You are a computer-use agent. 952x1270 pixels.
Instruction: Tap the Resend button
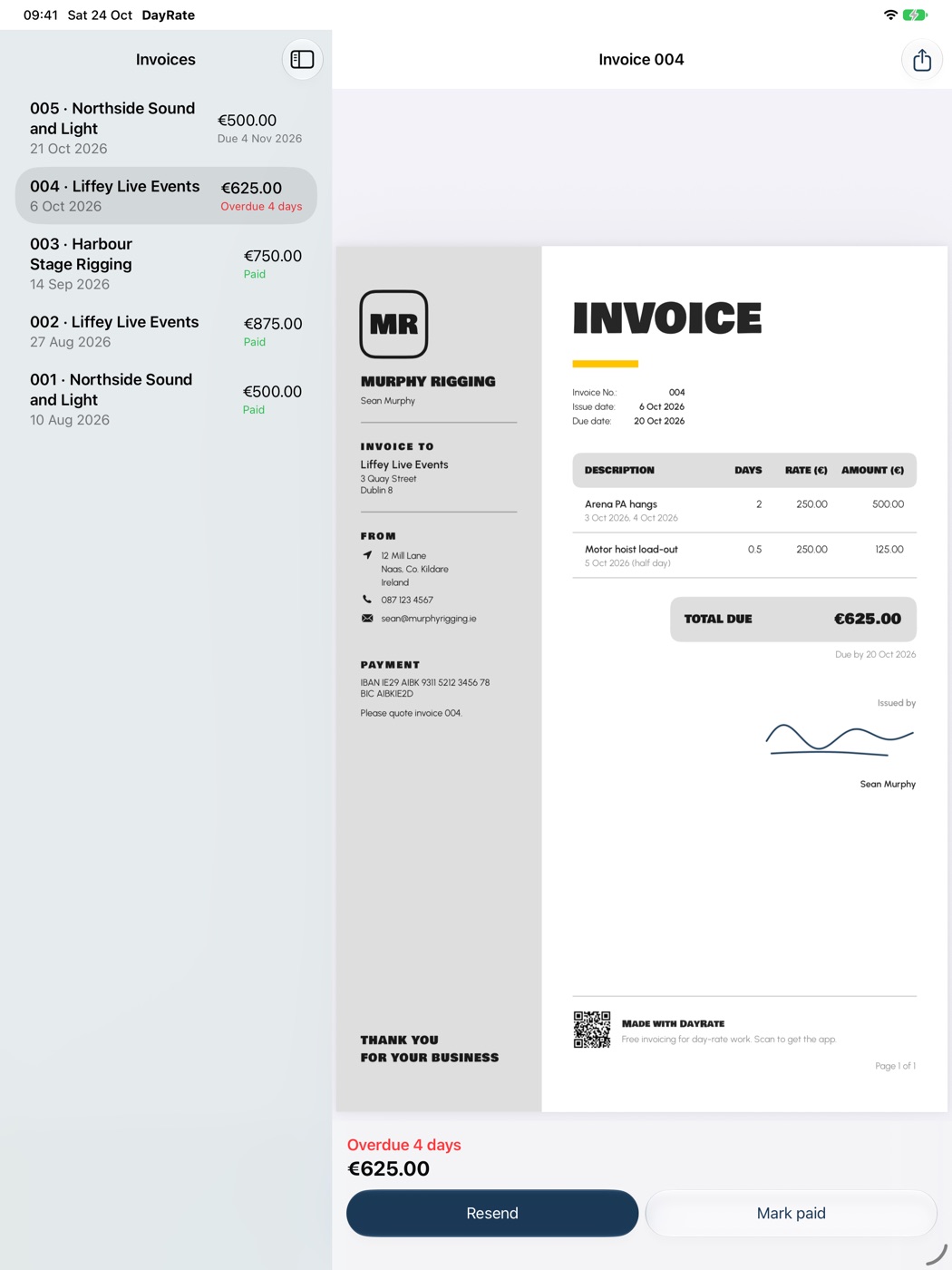[492, 1213]
